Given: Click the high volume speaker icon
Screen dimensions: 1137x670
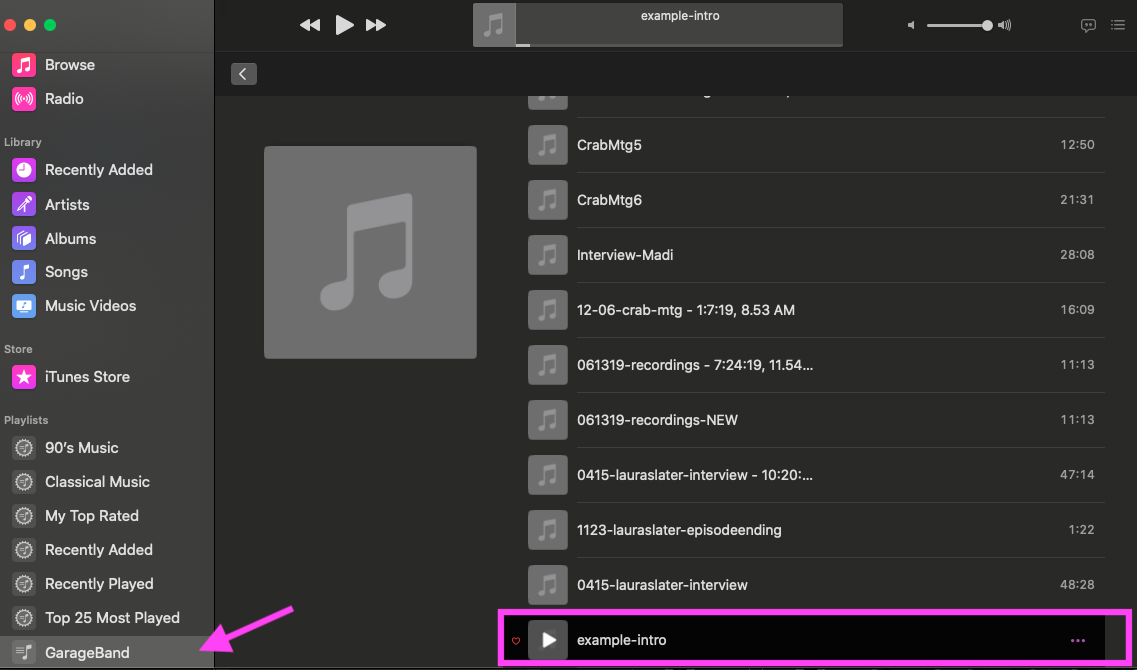Looking at the screenshot, I should coord(1004,25).
